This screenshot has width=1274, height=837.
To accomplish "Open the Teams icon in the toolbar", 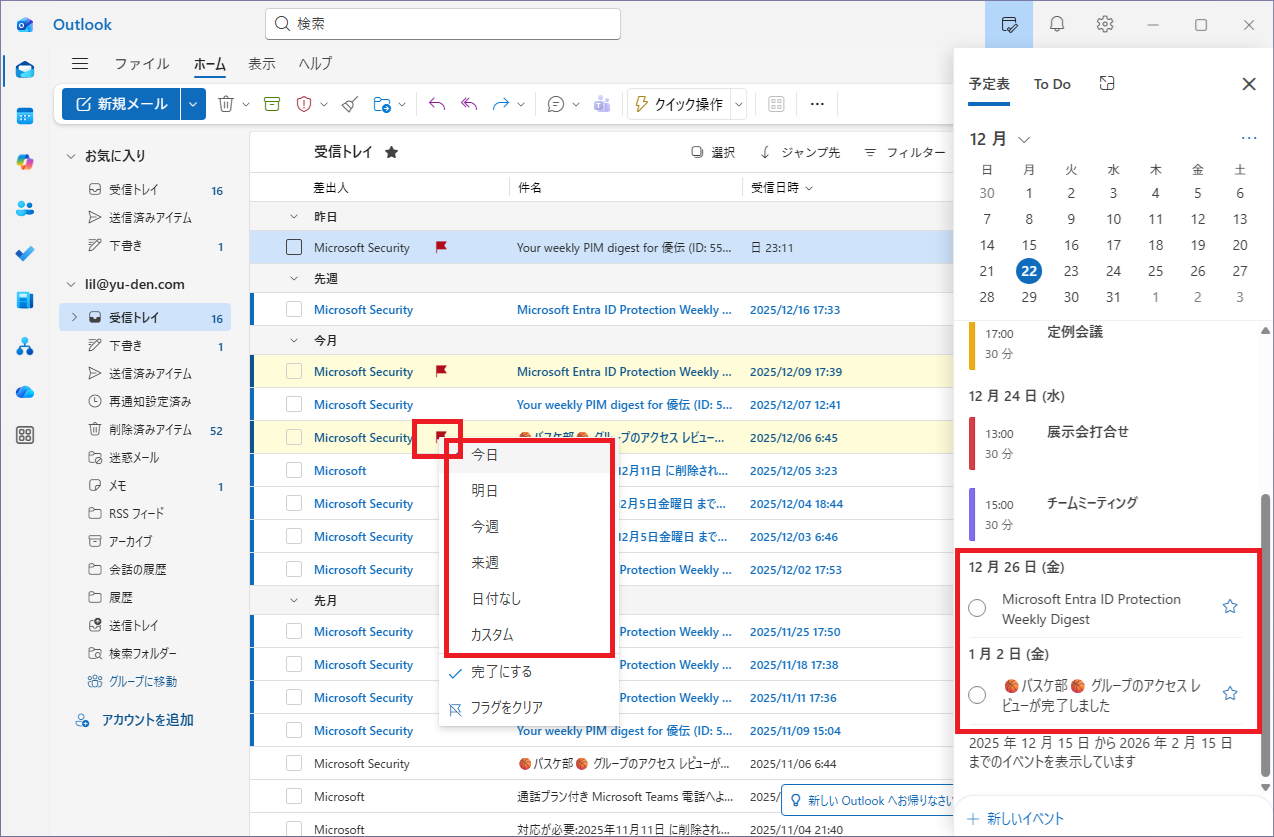I will tap(603, 104).
